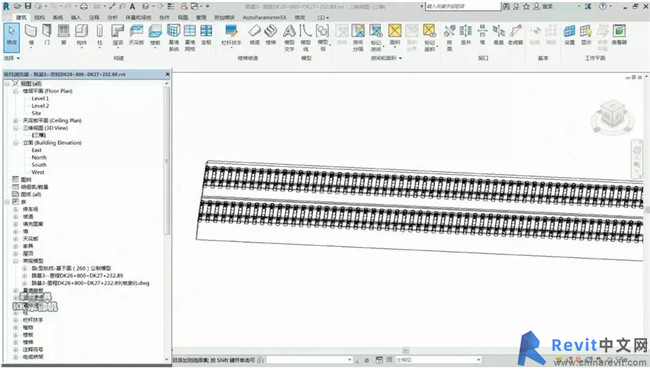This screenshot has width=650, height=369.
Task: Expand the Ceiling Plan tree node
Action: point(15,121)
